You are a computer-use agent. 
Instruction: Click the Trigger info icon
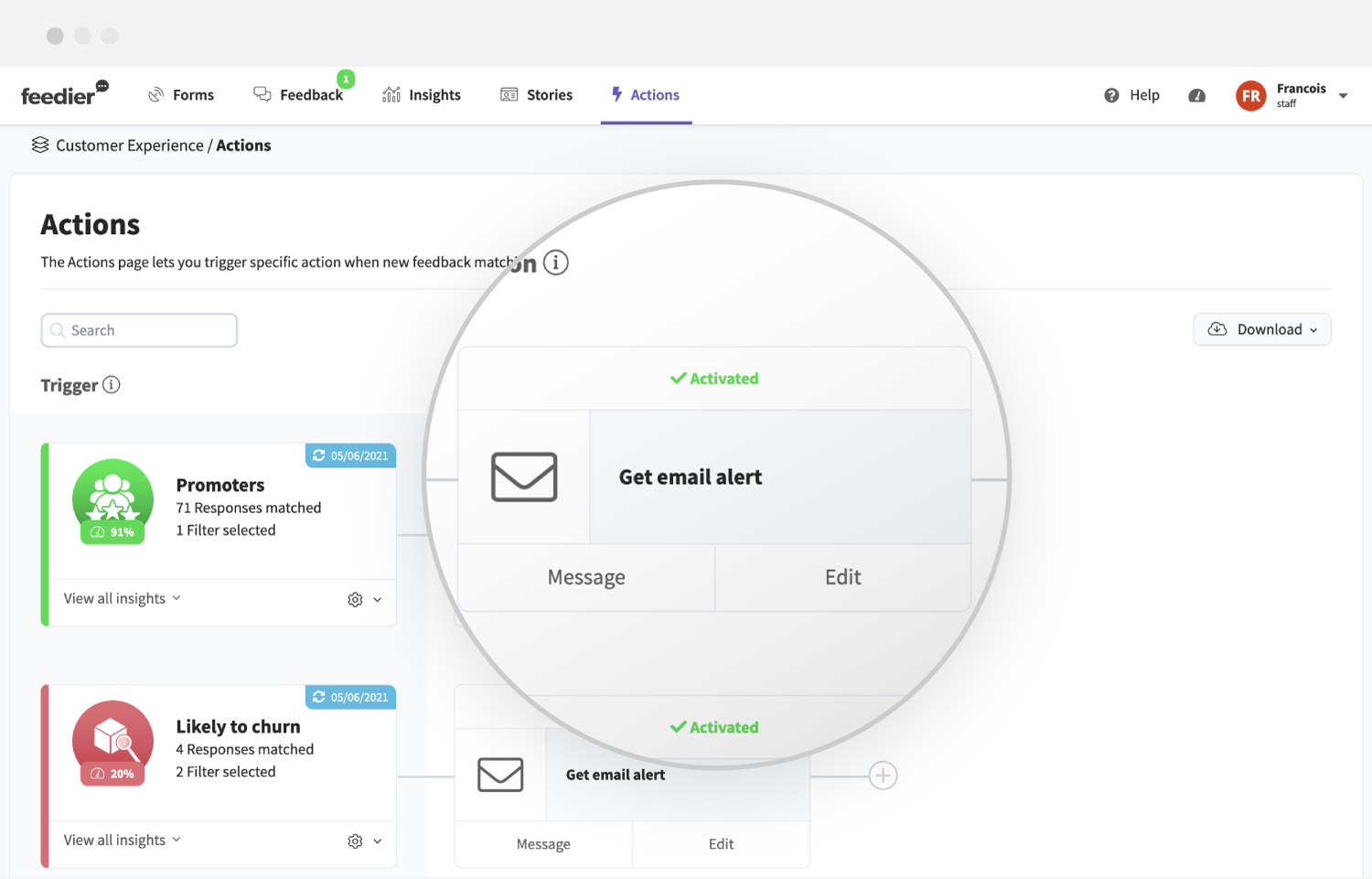[111, 385]
